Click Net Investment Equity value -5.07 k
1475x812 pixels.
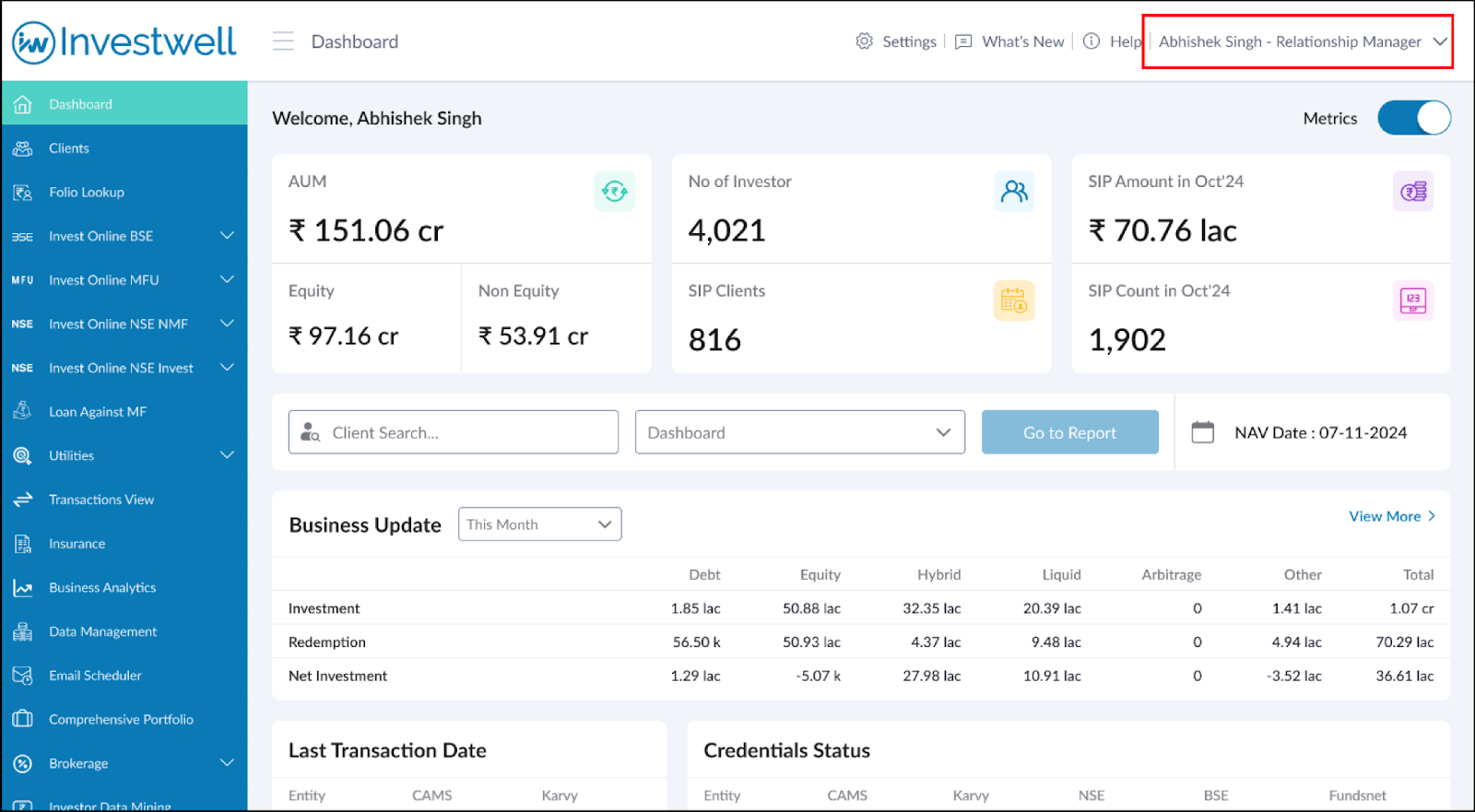(x=819, y=676)
